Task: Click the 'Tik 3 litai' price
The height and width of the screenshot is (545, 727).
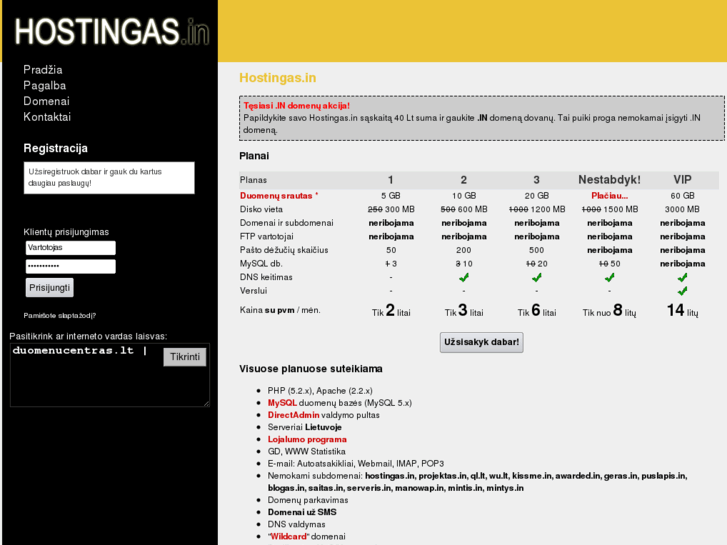Action: [464, 310]
